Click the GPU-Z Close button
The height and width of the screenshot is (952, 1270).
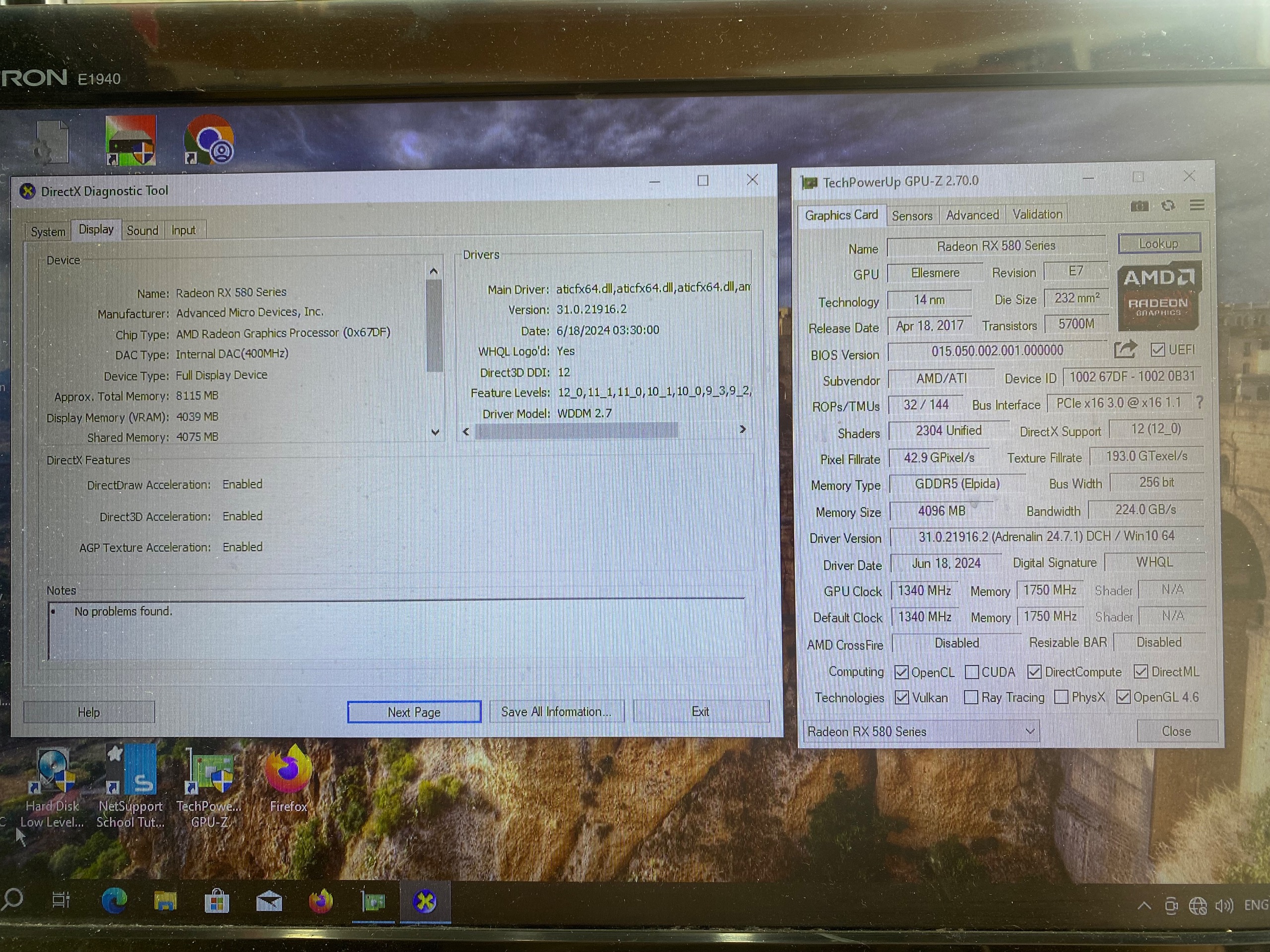[1176, 731]
